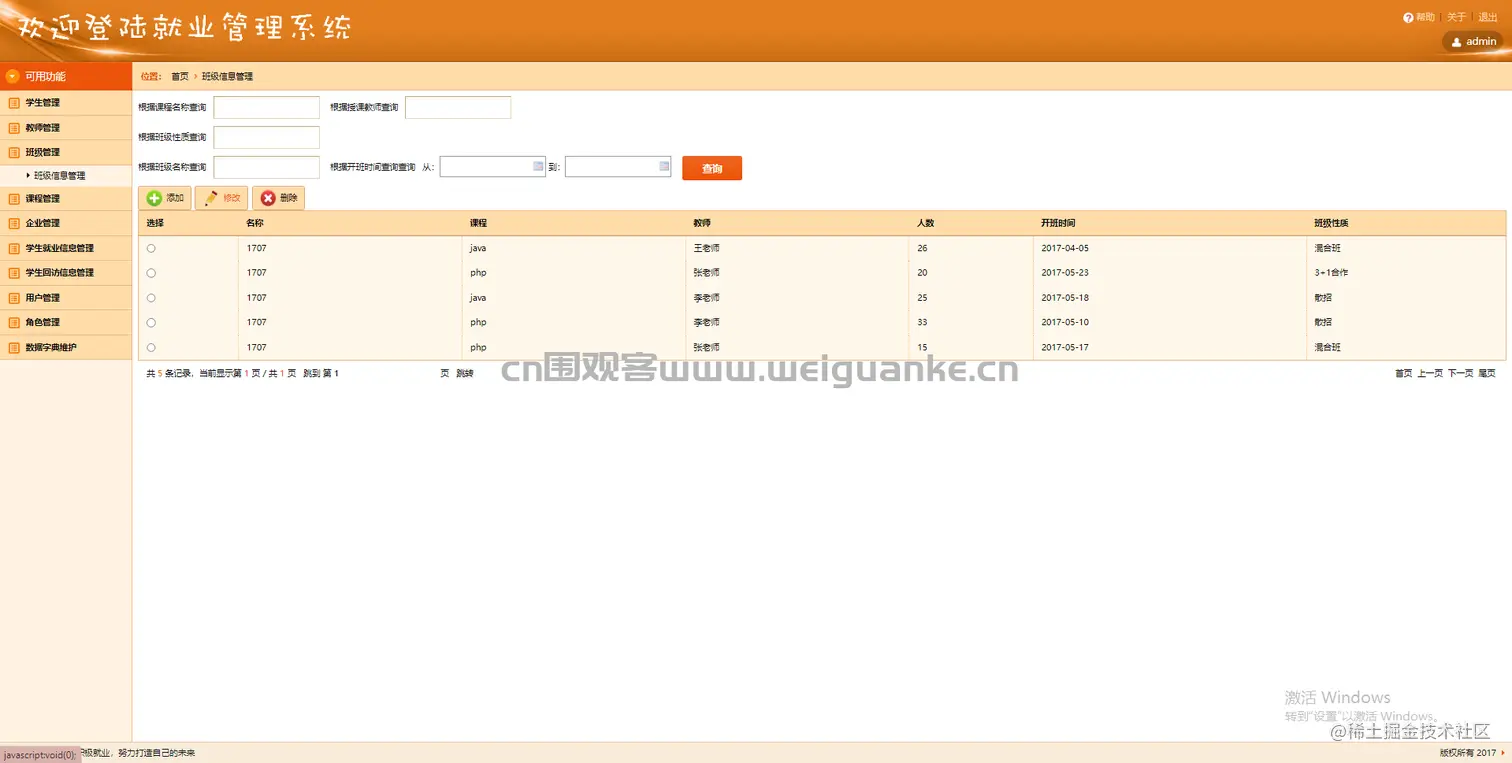This screenshot has height=763, width=1512.
Task: Select the radio for java 王老师 row
Action: 151,248
